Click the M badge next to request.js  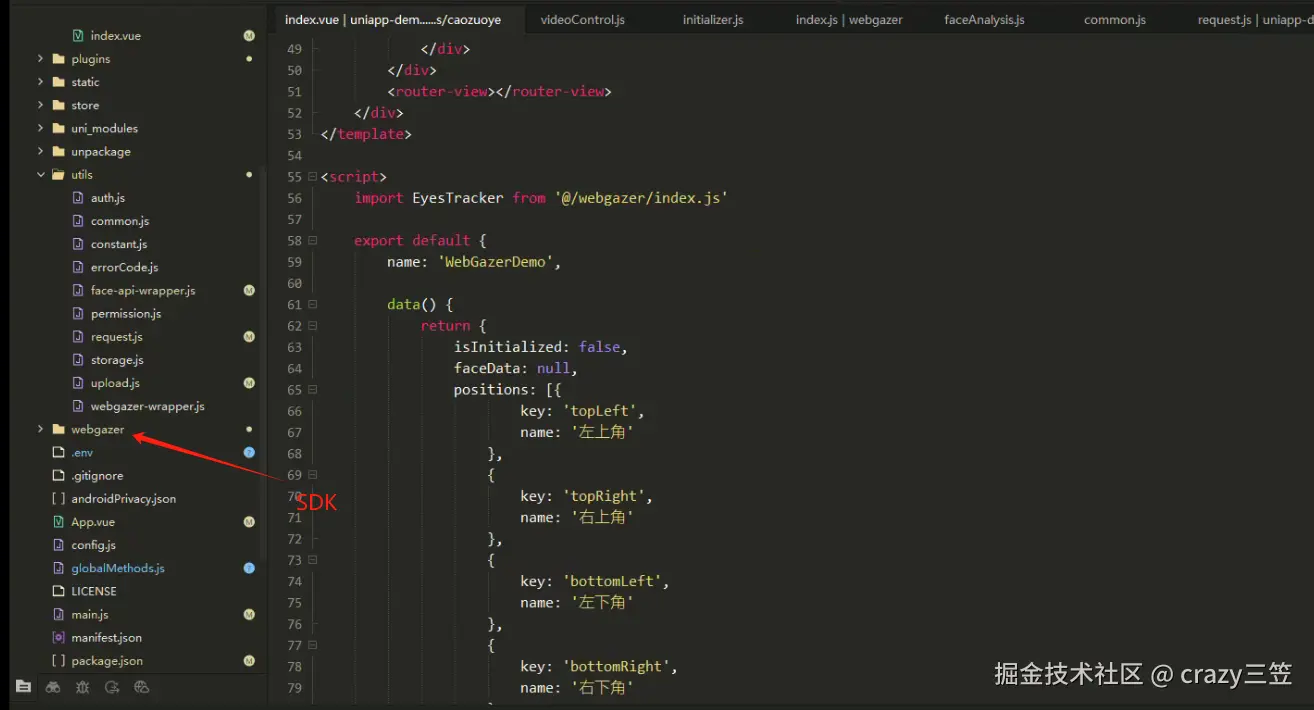pos(249,337)
